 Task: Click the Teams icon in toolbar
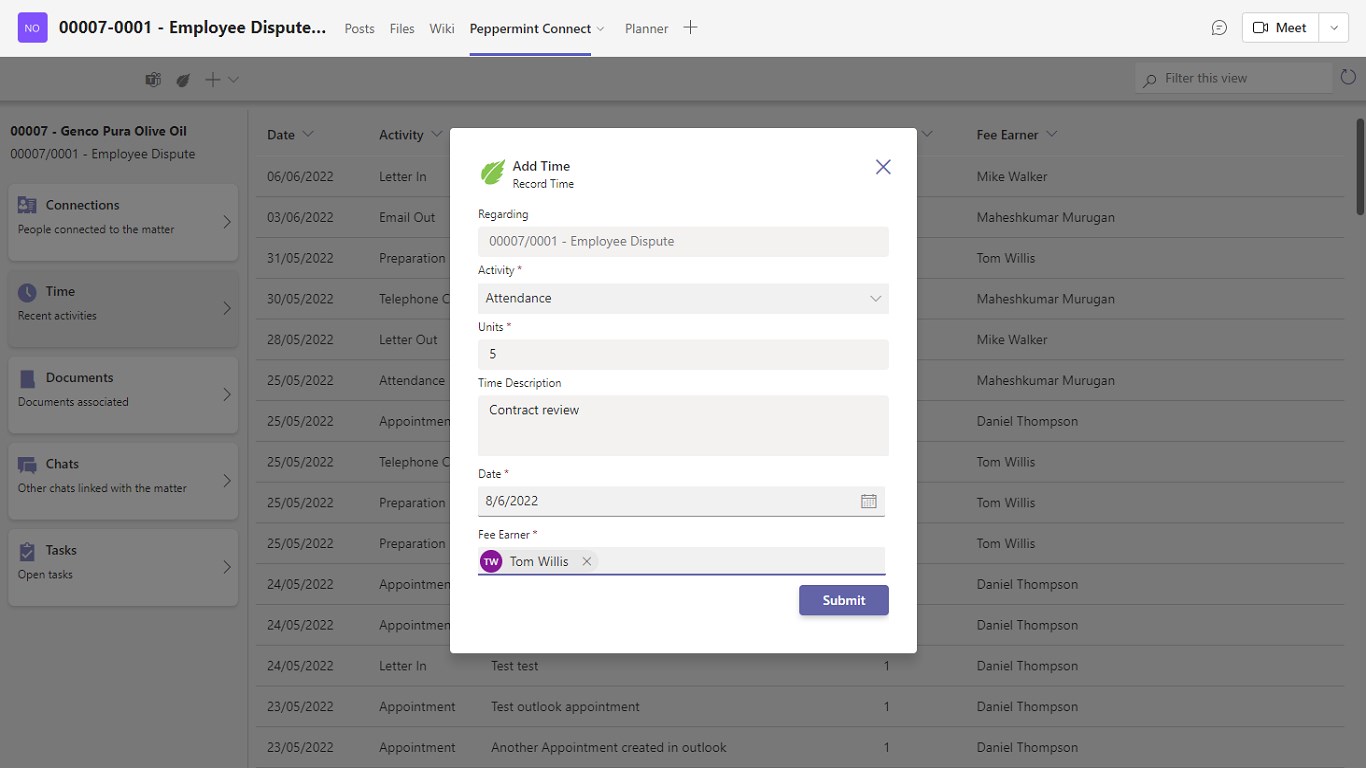point(153,80)
